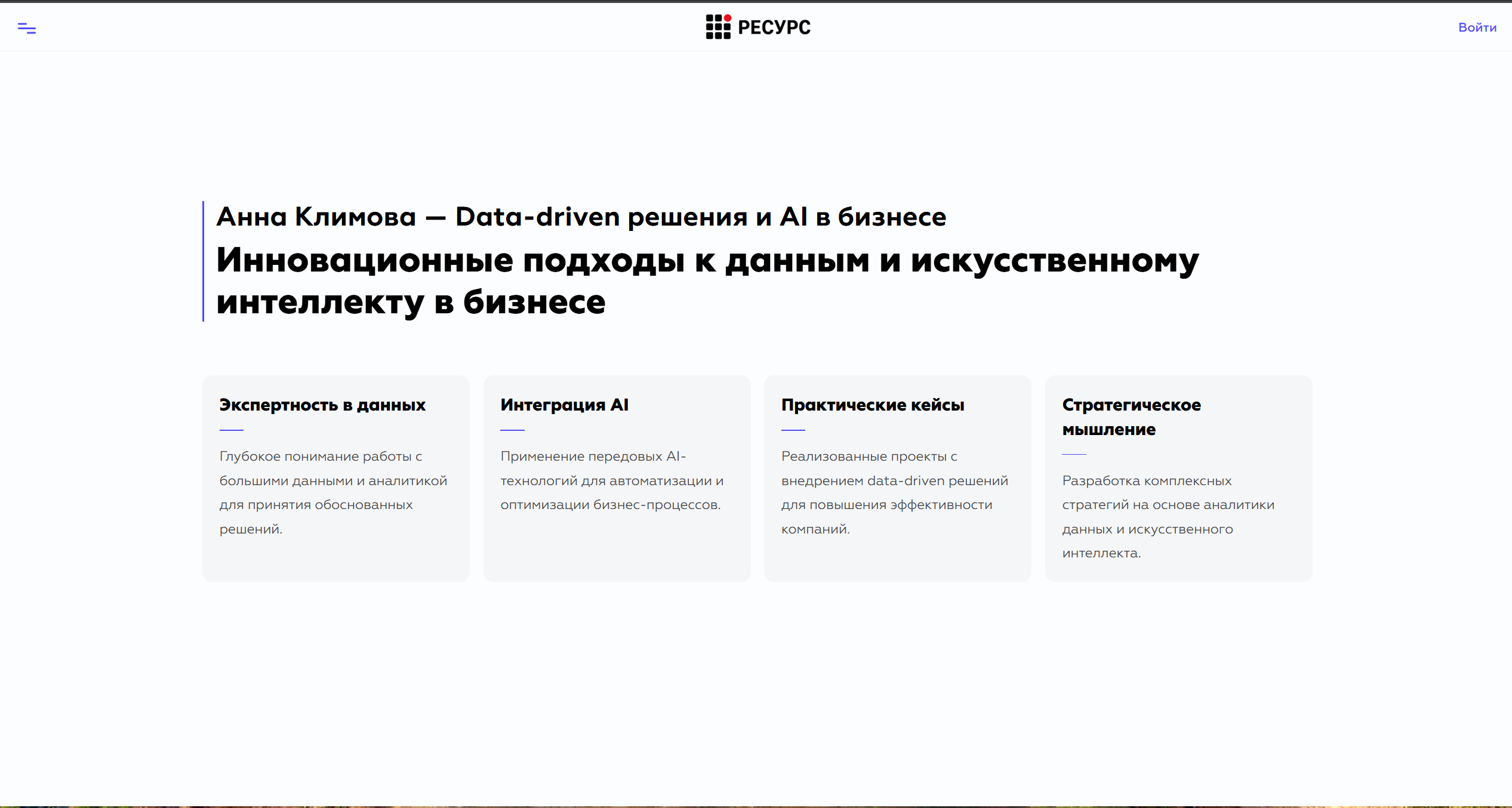Click the divider line under Стратегическое мышление
This screenshot has width=1512, height=808.
(1074, 454)
